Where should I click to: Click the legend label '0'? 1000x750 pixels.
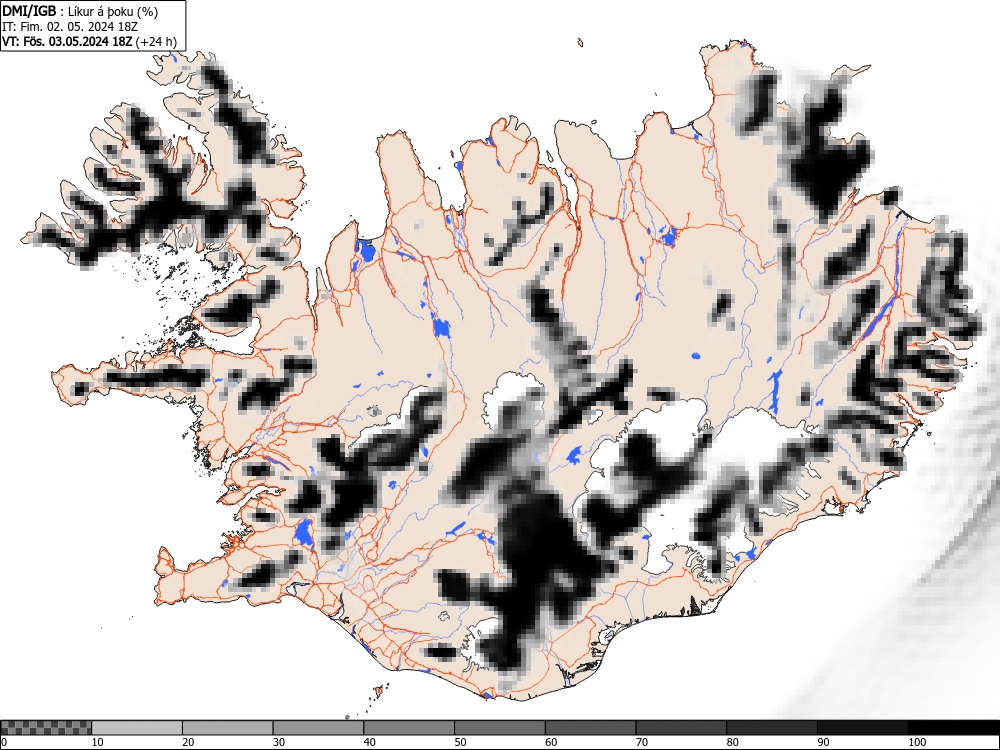(x=4, y=742)
